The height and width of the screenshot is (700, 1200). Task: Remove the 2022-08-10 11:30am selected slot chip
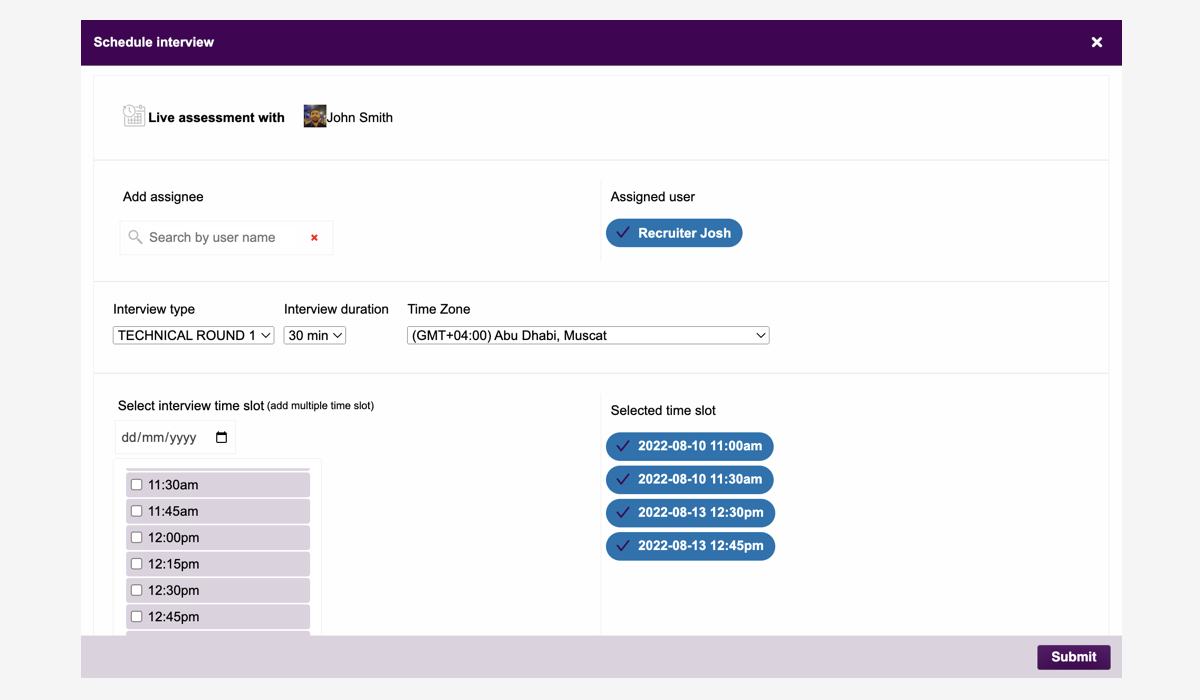point(690,479)
